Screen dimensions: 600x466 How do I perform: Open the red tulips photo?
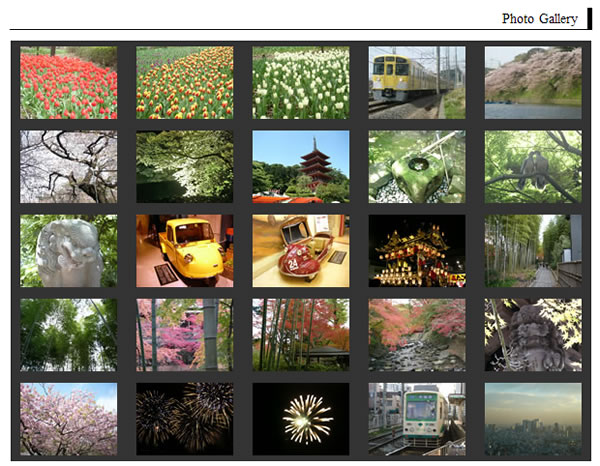[68, 83]
